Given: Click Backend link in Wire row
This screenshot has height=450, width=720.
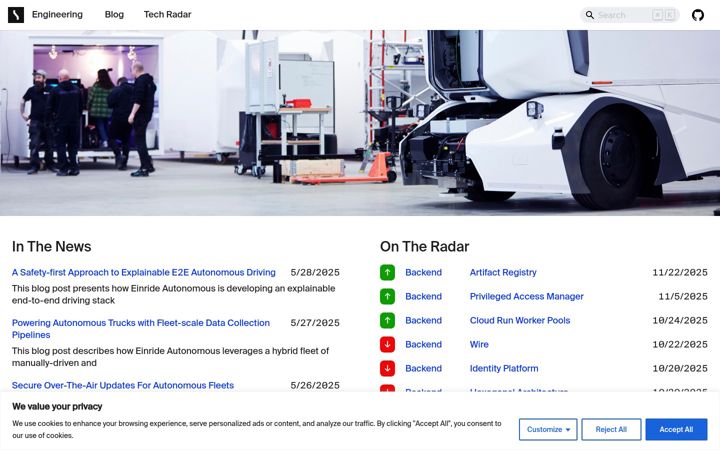Looking at the screenshot, I should coord(423,344).
